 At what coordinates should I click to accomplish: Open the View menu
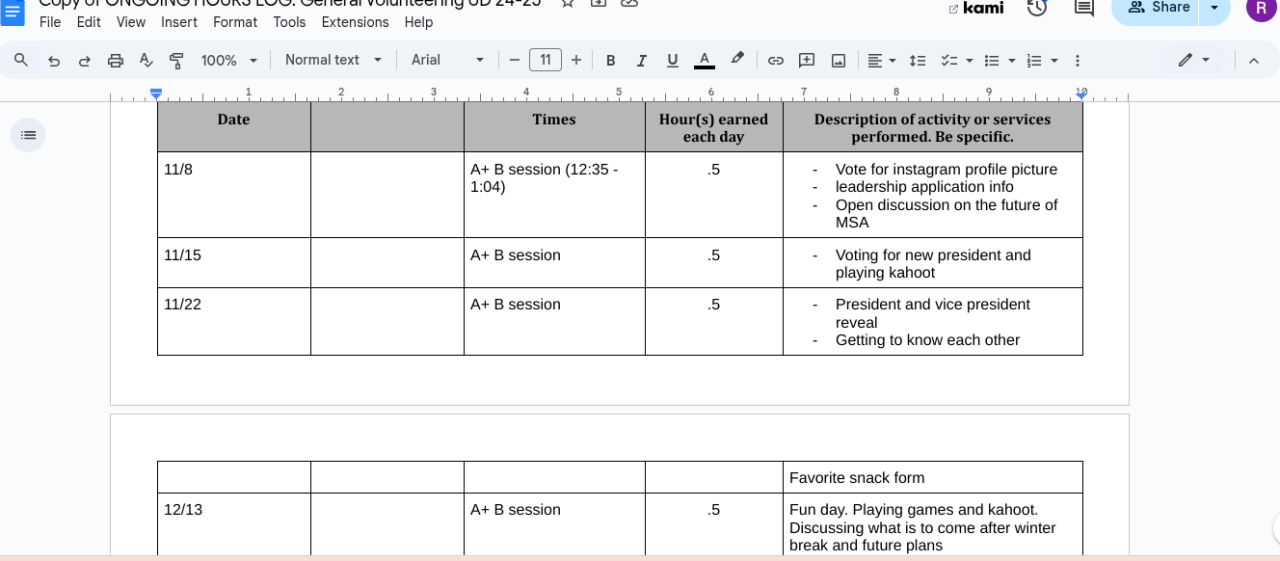click(131, 22)
